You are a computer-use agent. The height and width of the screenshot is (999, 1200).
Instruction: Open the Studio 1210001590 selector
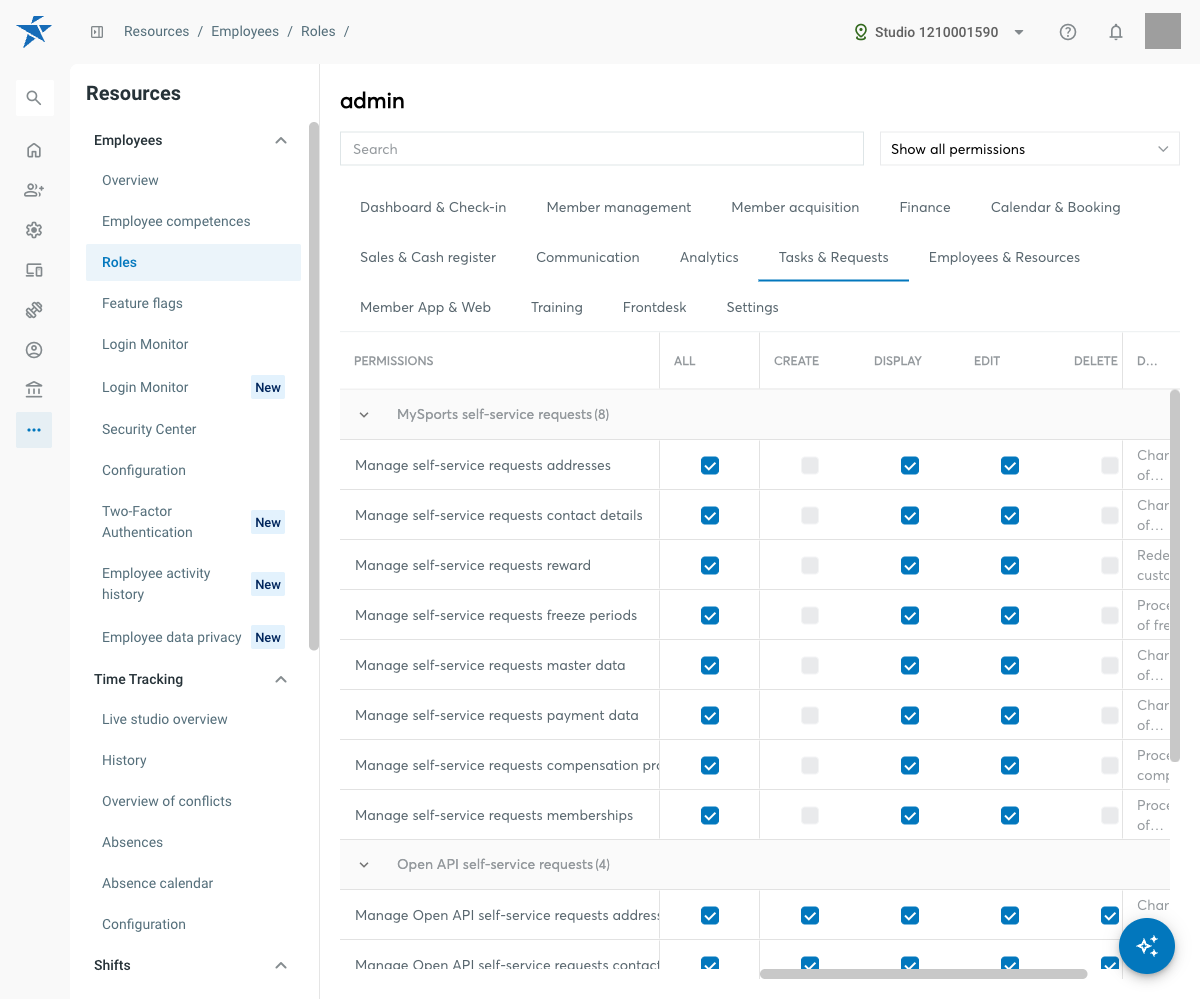coord(938,32)
